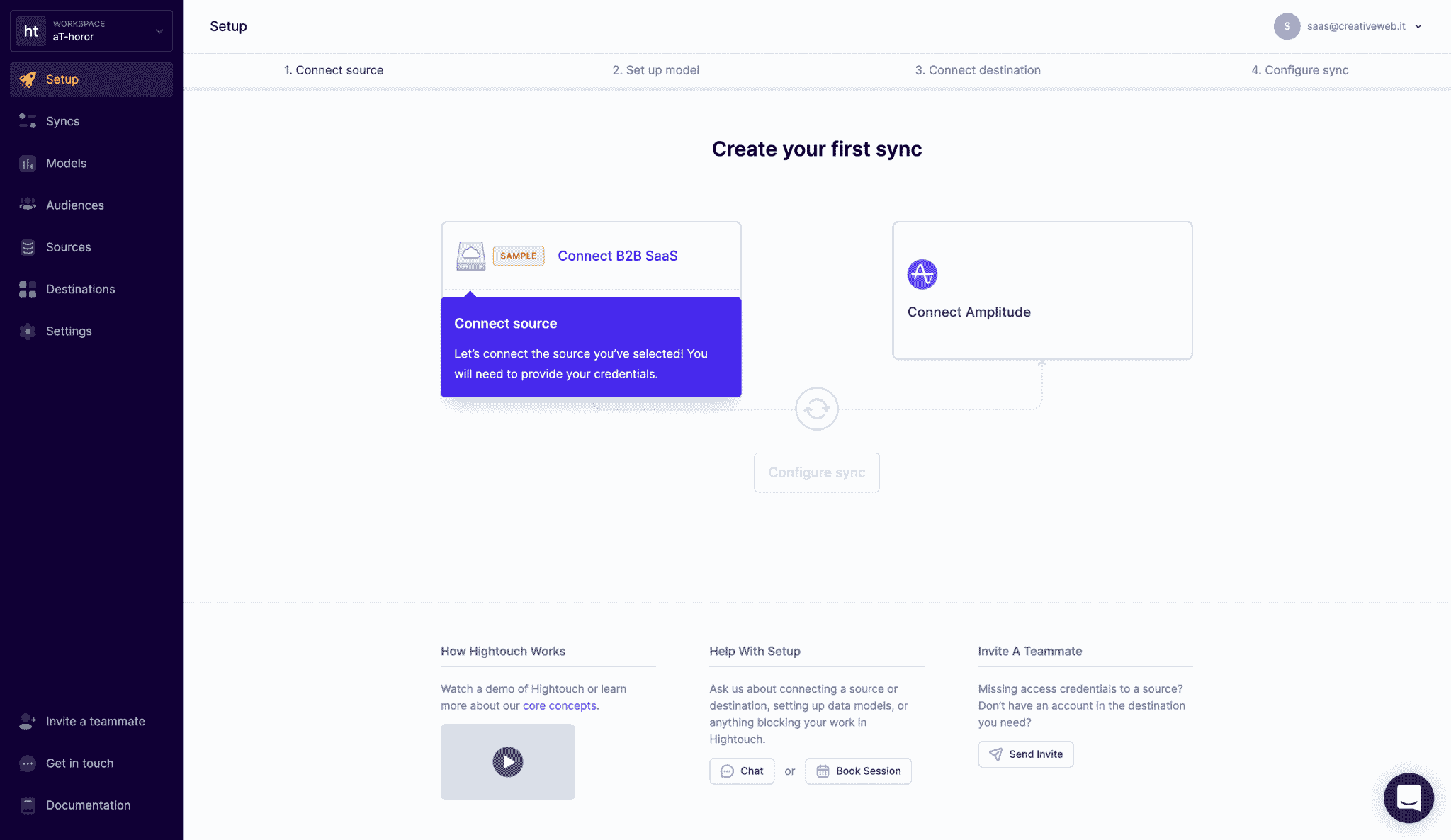This screenshot has width=1451, height=840.
Task: Click the Settings gear icon
Action: 28,331
